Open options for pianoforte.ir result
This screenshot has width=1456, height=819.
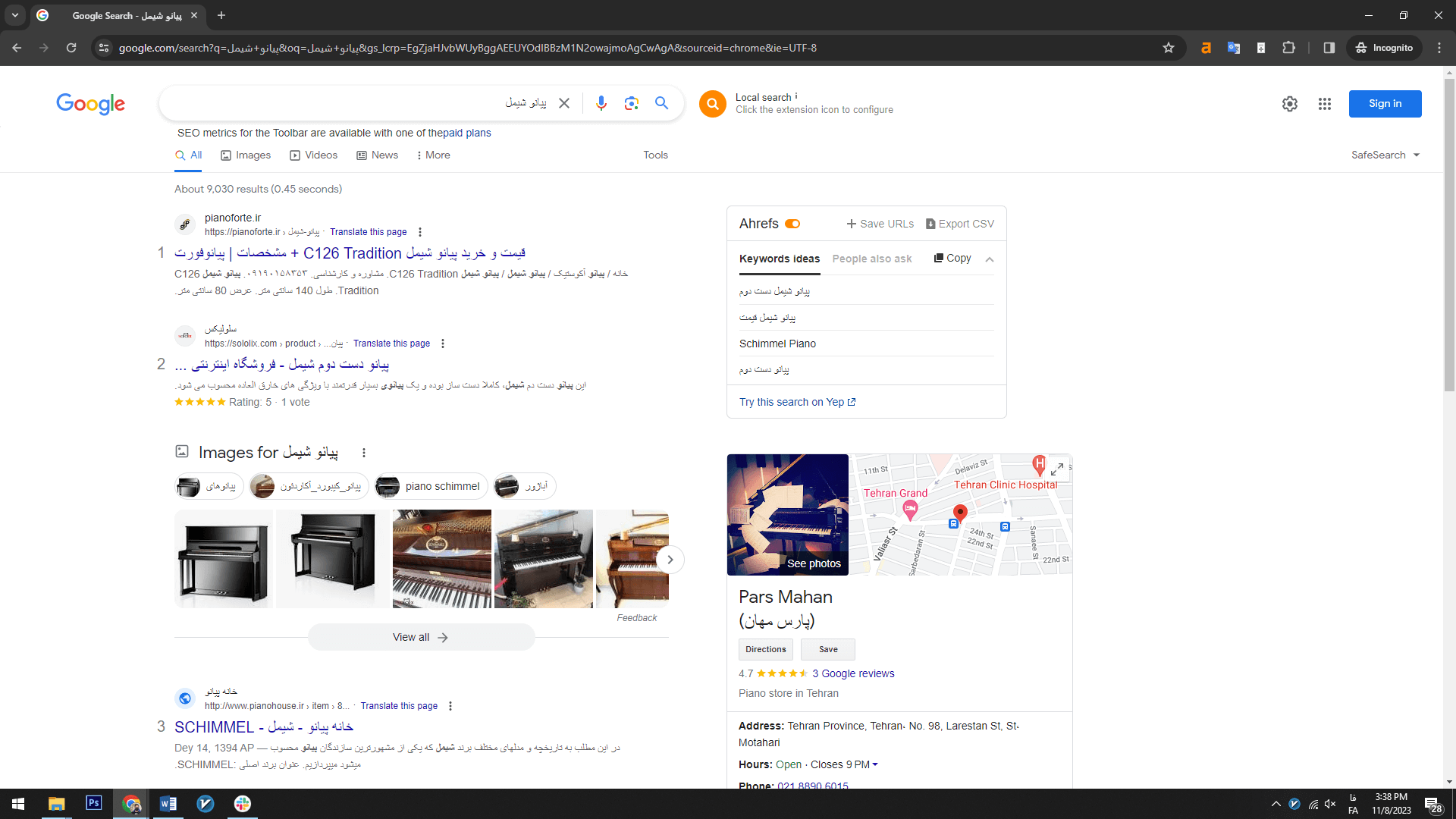(x=420, y=232)
